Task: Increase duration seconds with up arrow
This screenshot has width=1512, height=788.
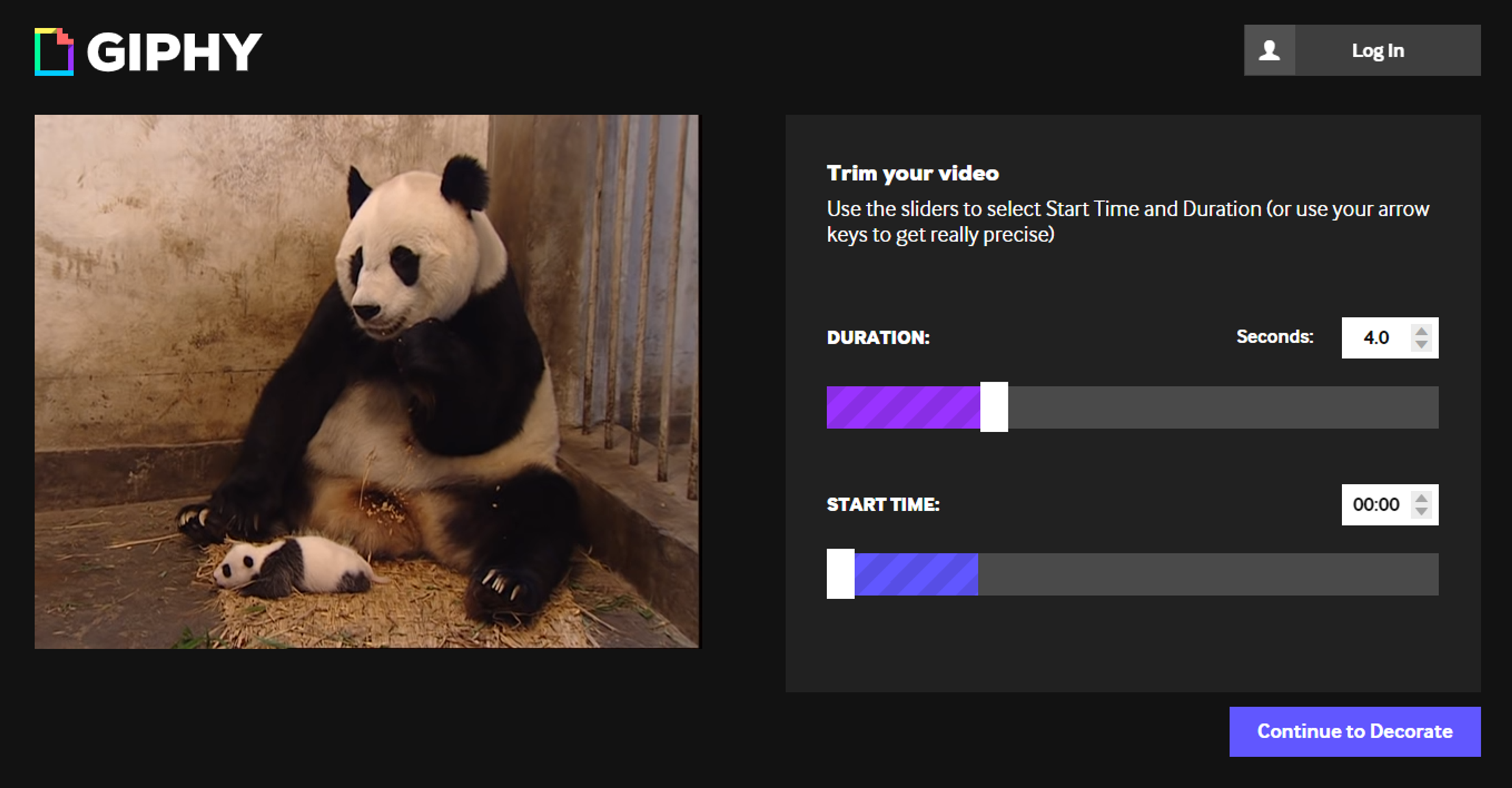Action: (1421, 332)
